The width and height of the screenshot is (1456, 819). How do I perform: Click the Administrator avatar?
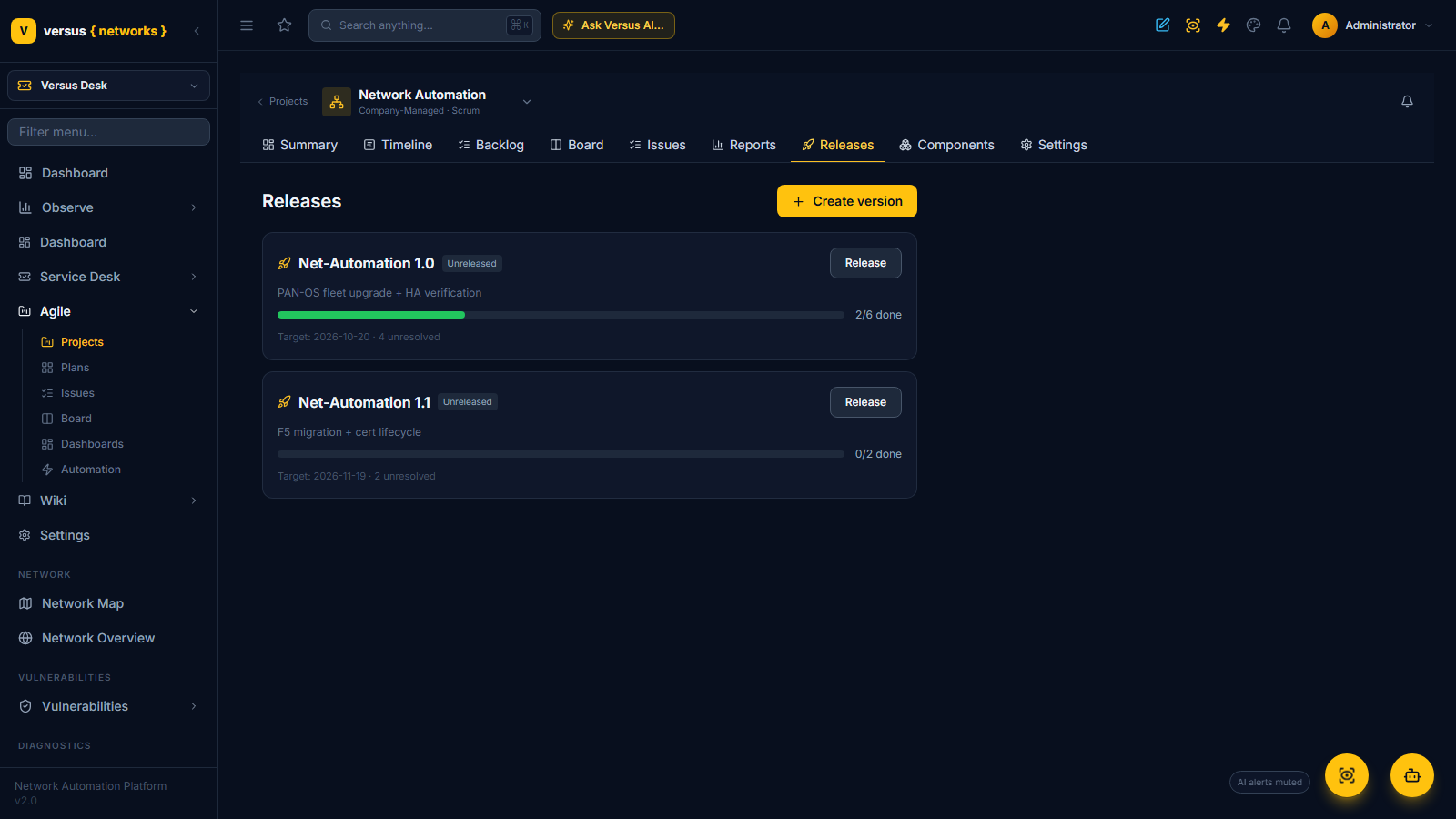(x=1325, y=25)
